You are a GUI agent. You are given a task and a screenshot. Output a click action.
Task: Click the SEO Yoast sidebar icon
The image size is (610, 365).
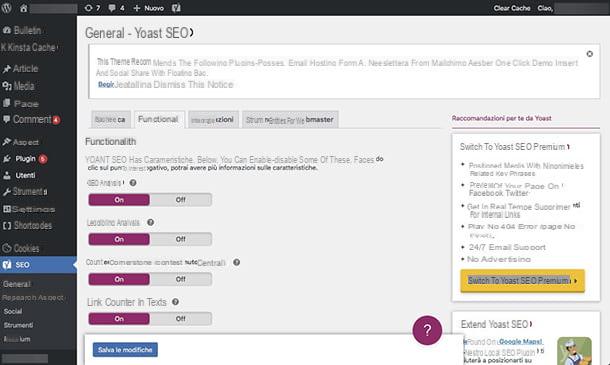(x=7, y=265)
